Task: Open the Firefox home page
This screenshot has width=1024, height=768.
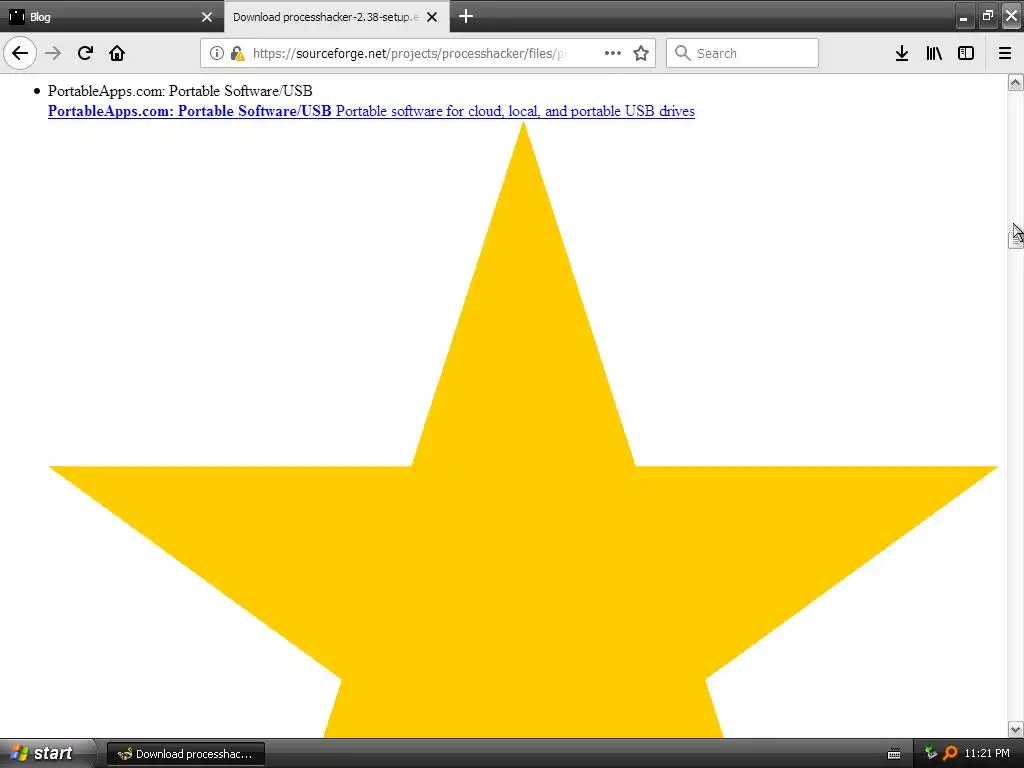Action: click(117, 53)
